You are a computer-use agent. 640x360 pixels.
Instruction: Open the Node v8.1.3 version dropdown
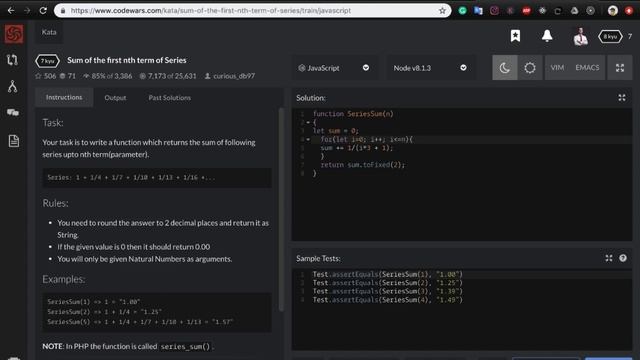430,68
